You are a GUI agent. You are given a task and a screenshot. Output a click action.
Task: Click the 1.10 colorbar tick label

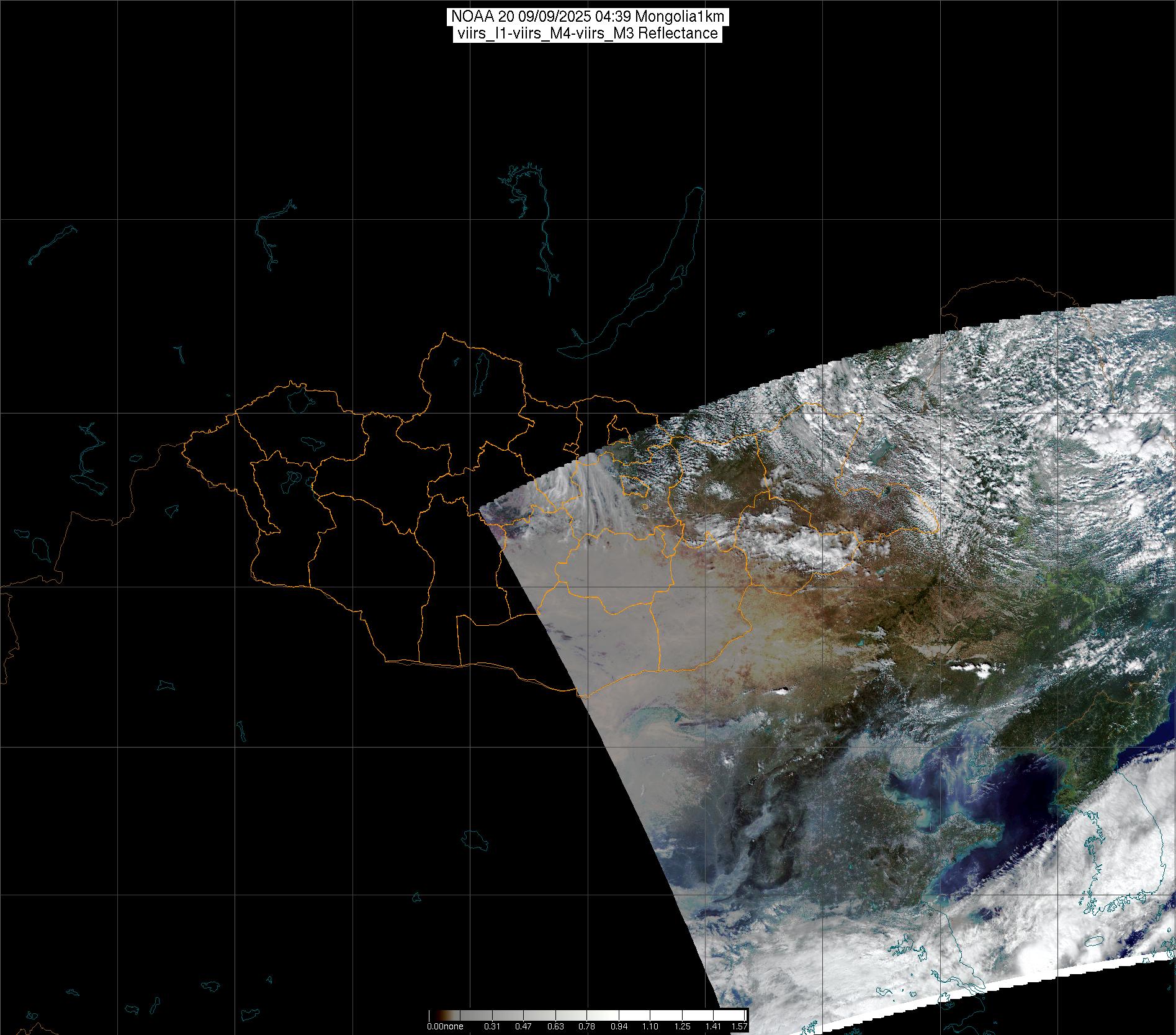650,1026
